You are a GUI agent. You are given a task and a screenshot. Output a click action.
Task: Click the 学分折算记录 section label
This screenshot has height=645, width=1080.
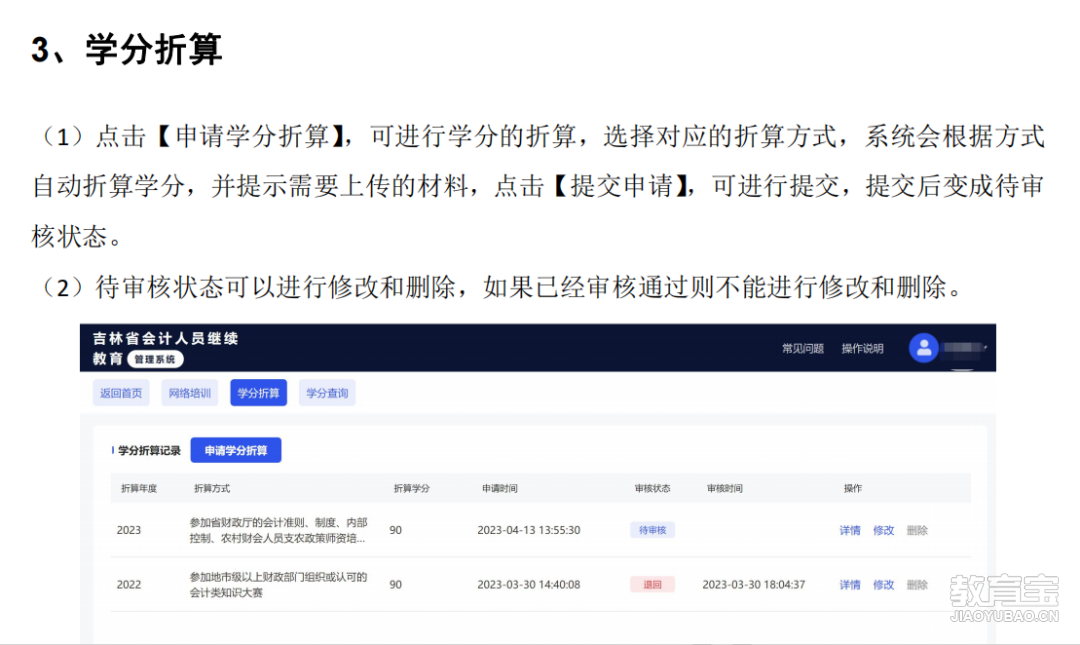point(149,451)
